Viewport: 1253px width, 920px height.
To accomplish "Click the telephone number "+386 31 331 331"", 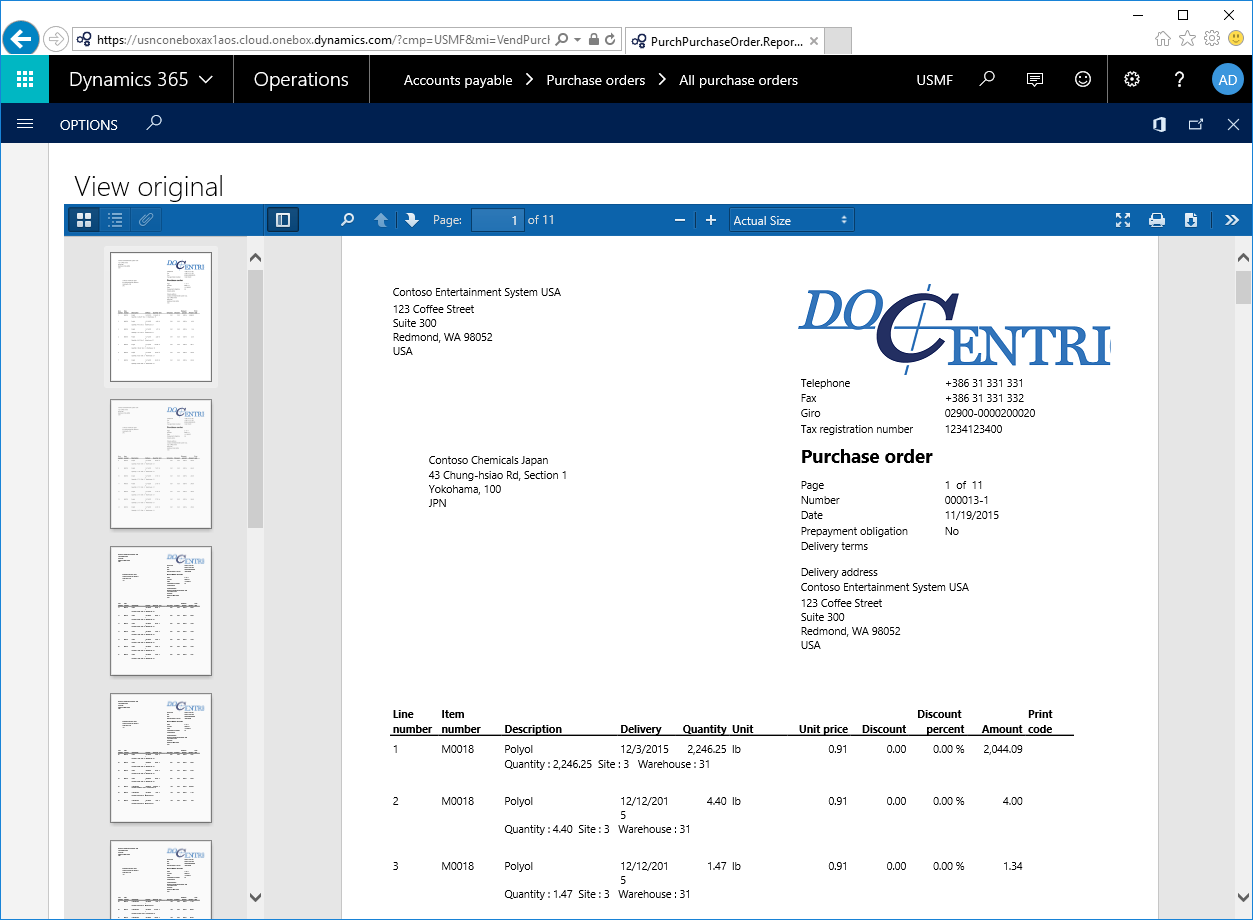I will pos(984,383).
